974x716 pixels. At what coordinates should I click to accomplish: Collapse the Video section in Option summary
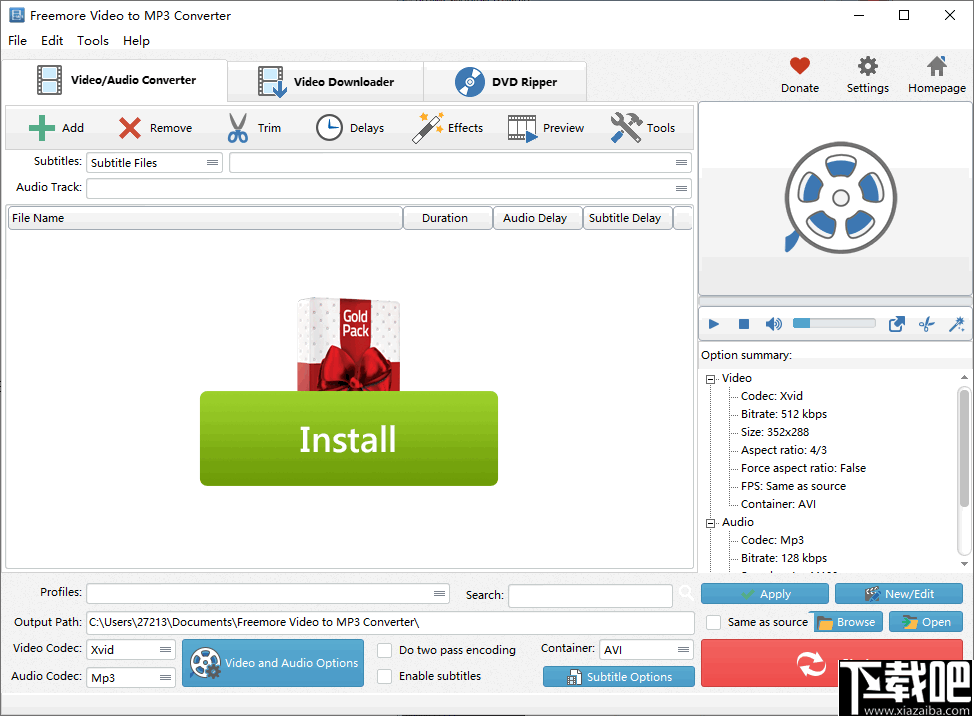click(712, 377)
